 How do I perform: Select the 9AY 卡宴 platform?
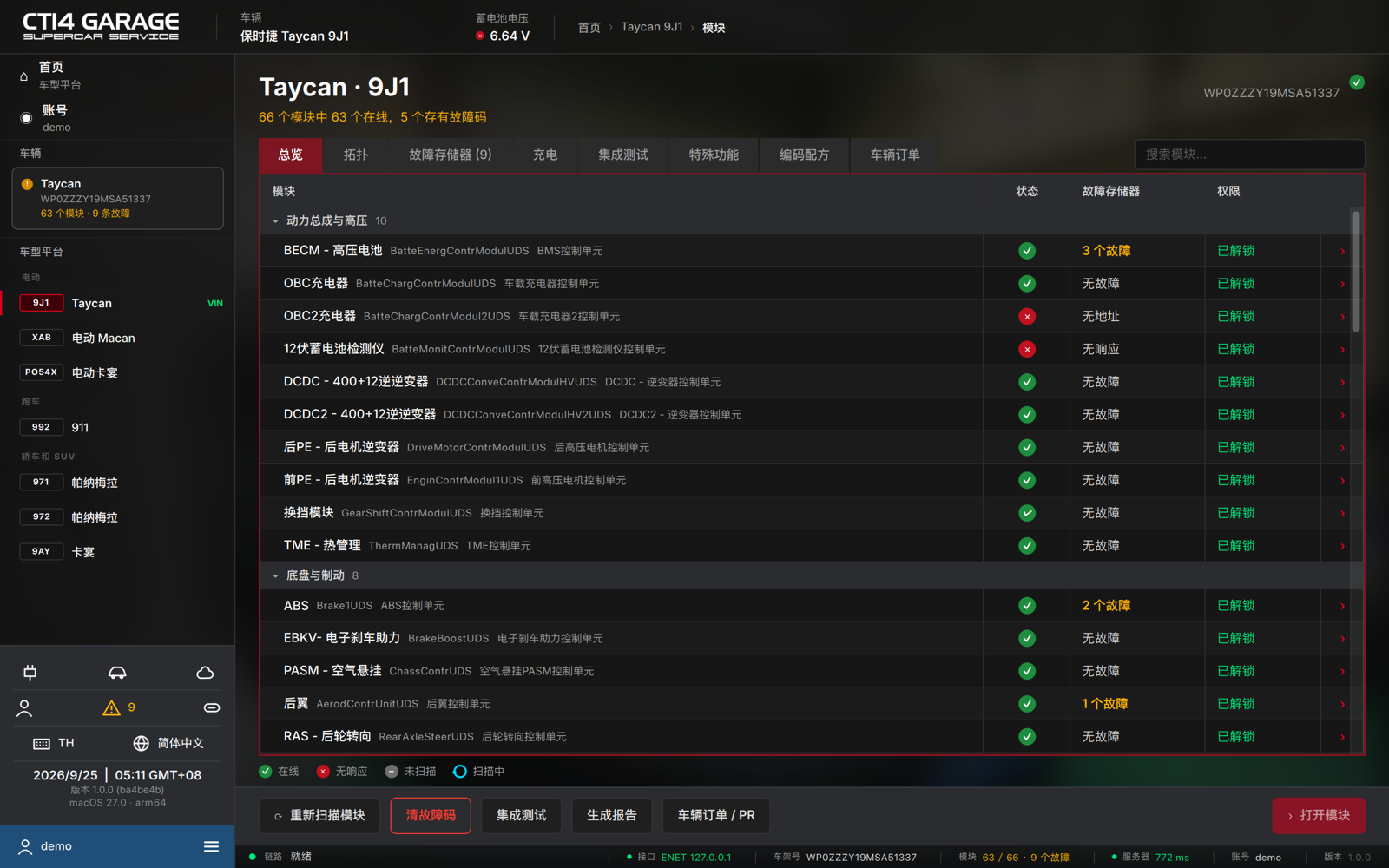click(117, 552)
